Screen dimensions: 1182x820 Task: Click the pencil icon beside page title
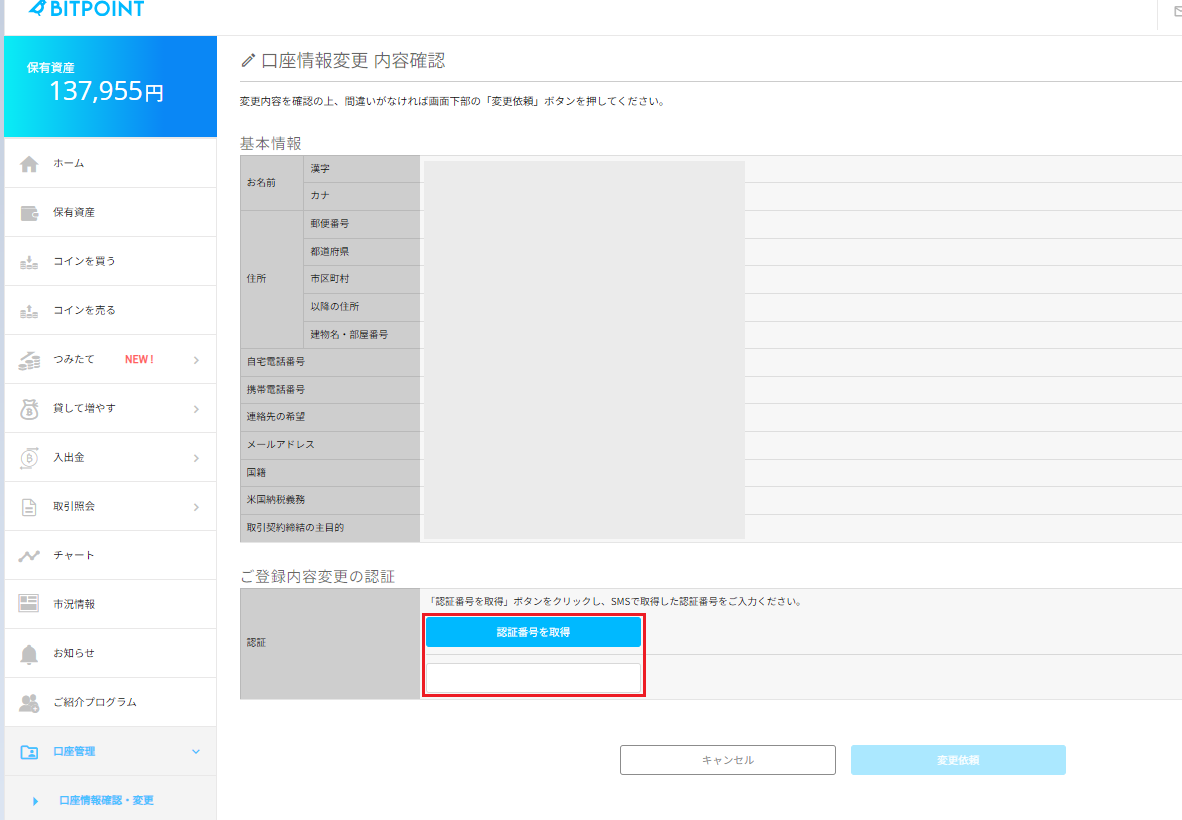point(248,60)
